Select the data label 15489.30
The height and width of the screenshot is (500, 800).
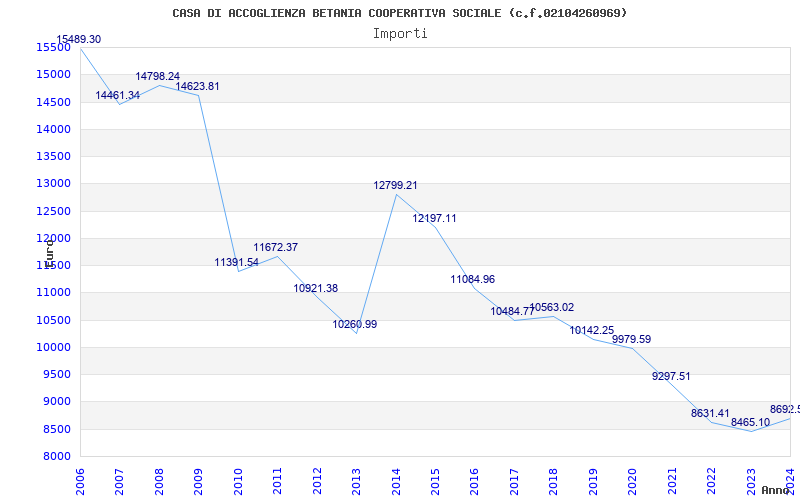pos(79,39)
